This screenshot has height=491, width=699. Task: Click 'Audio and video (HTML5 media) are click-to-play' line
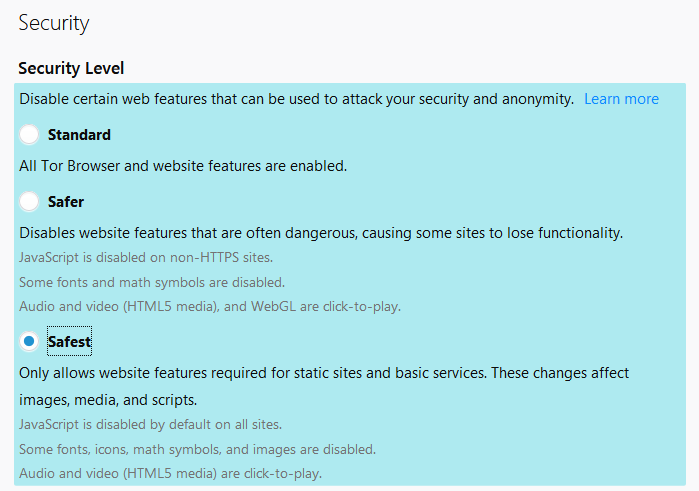click(x=170, y=473)
